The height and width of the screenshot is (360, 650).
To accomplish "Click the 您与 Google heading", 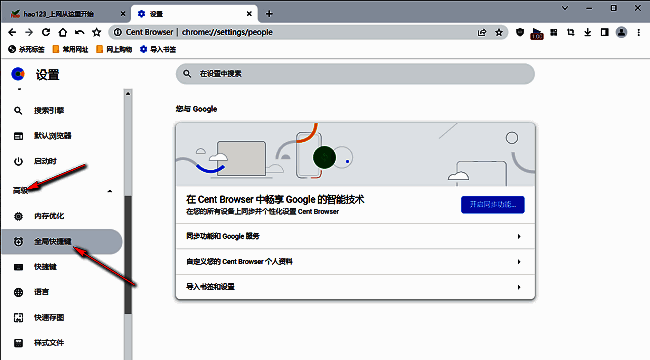I will pos(196,109).
